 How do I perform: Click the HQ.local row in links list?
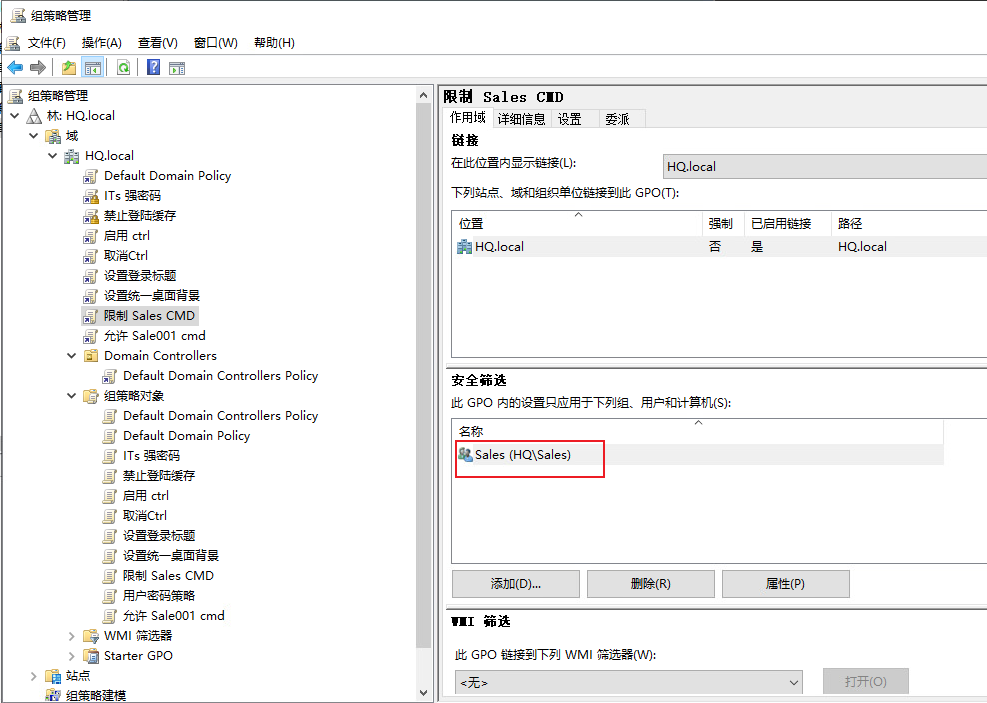[x=719, y=247]
